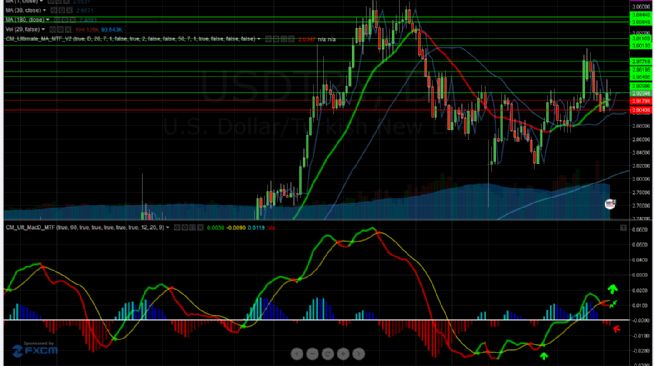Click the green MACD value 0.0039
This screenshot has width=654, height=366.
[216, 228]
